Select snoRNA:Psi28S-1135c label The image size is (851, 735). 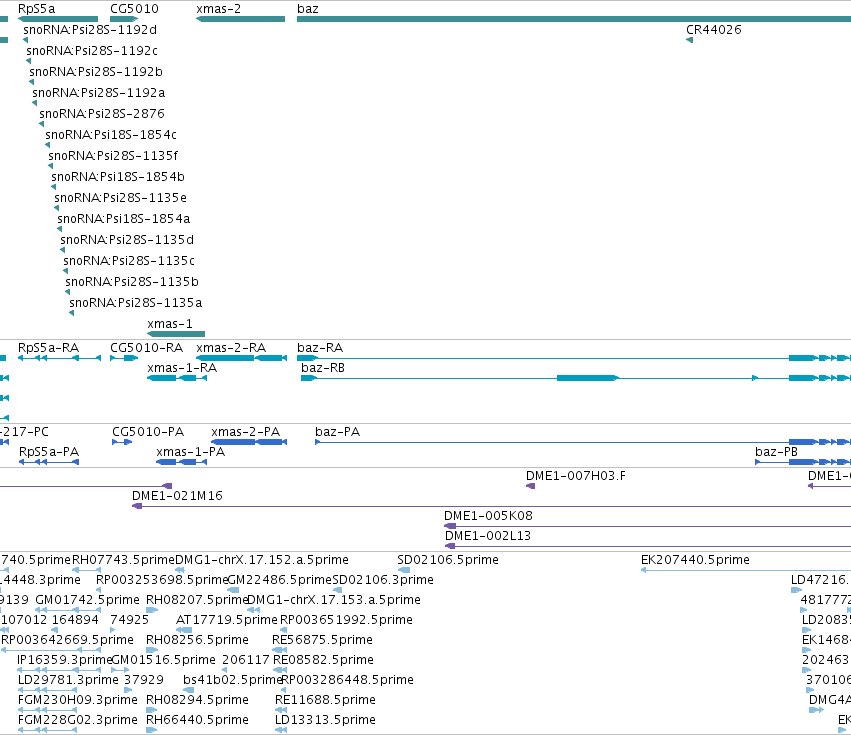129,261
